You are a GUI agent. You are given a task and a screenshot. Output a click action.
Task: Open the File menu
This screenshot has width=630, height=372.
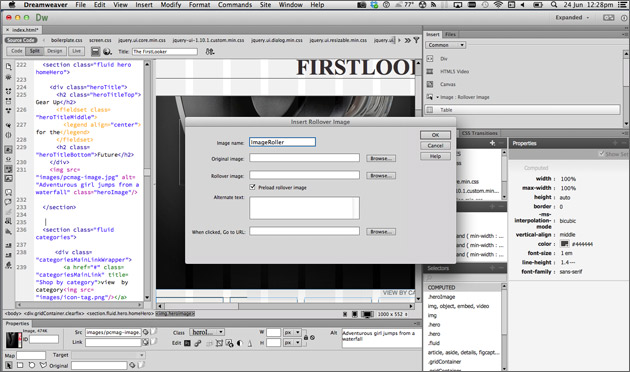[x=80, y=5]
